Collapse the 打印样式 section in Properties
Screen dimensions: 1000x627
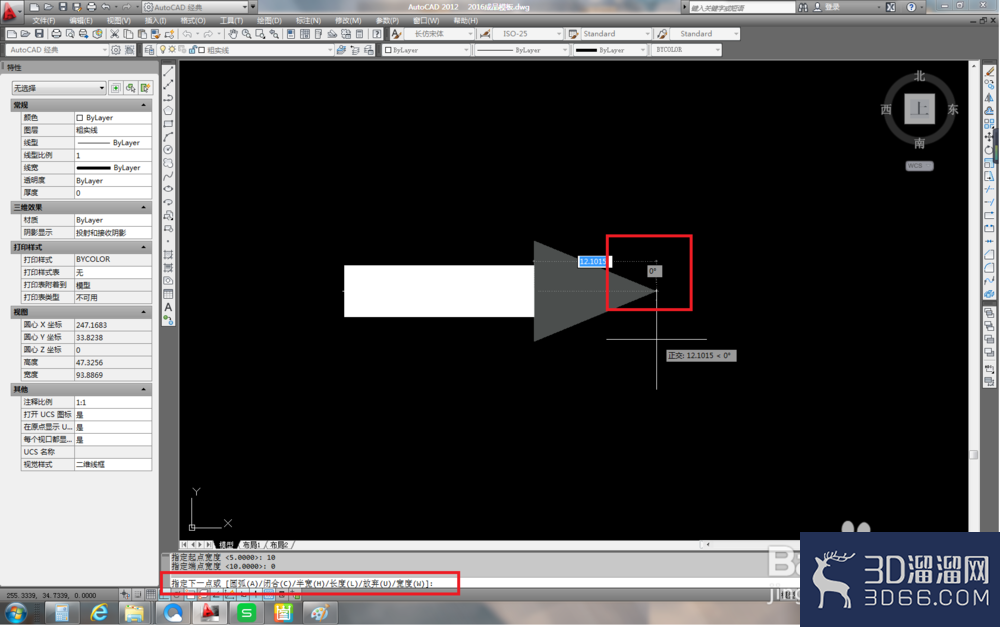coord(143,247)
